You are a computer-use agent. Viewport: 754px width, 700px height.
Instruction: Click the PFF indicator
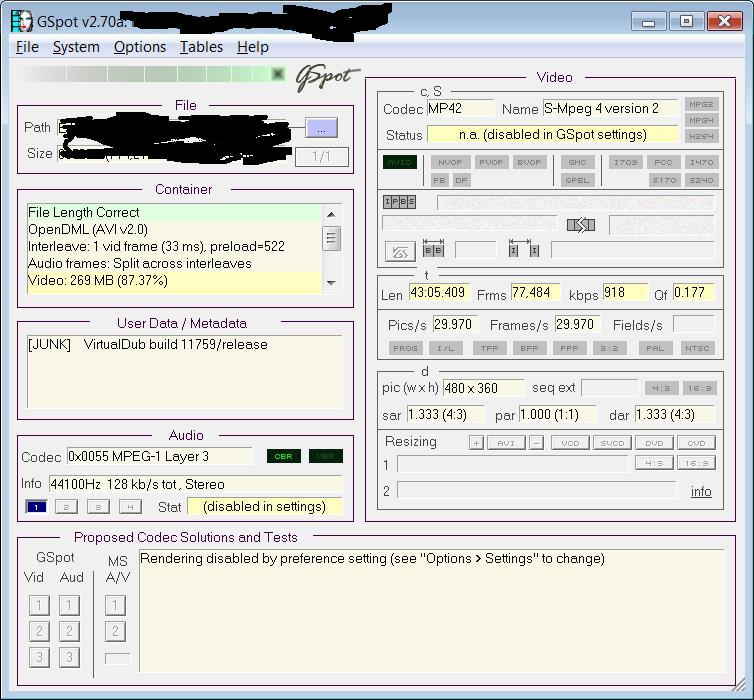(570, 348)
